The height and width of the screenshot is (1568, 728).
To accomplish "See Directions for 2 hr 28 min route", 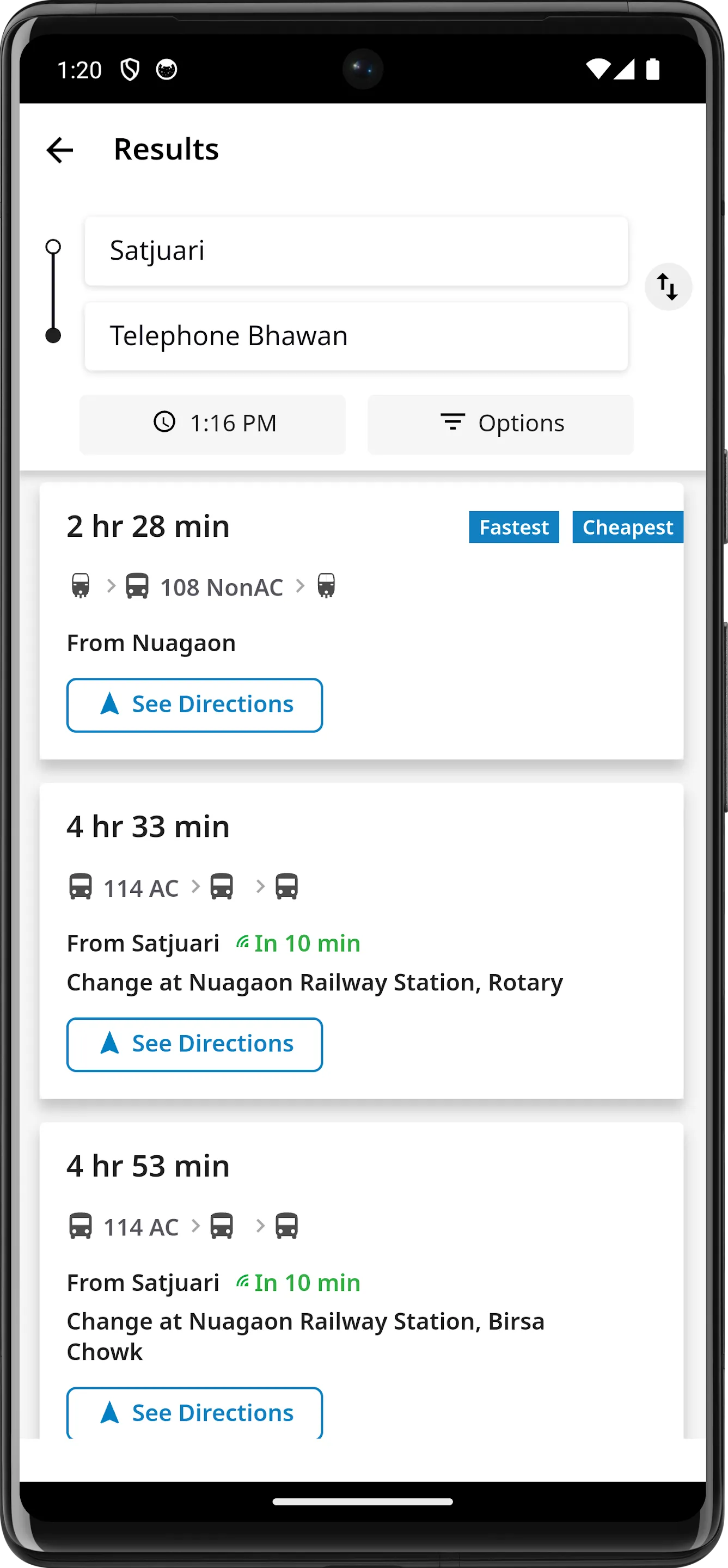I will 195,705.
